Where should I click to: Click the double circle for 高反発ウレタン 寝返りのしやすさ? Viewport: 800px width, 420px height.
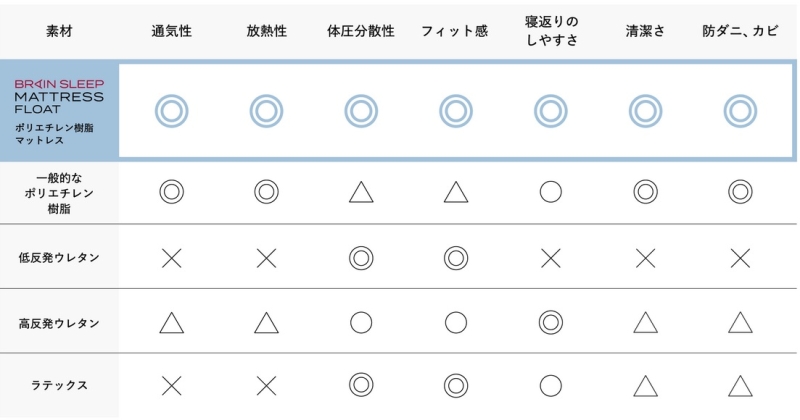click(550, 322)
